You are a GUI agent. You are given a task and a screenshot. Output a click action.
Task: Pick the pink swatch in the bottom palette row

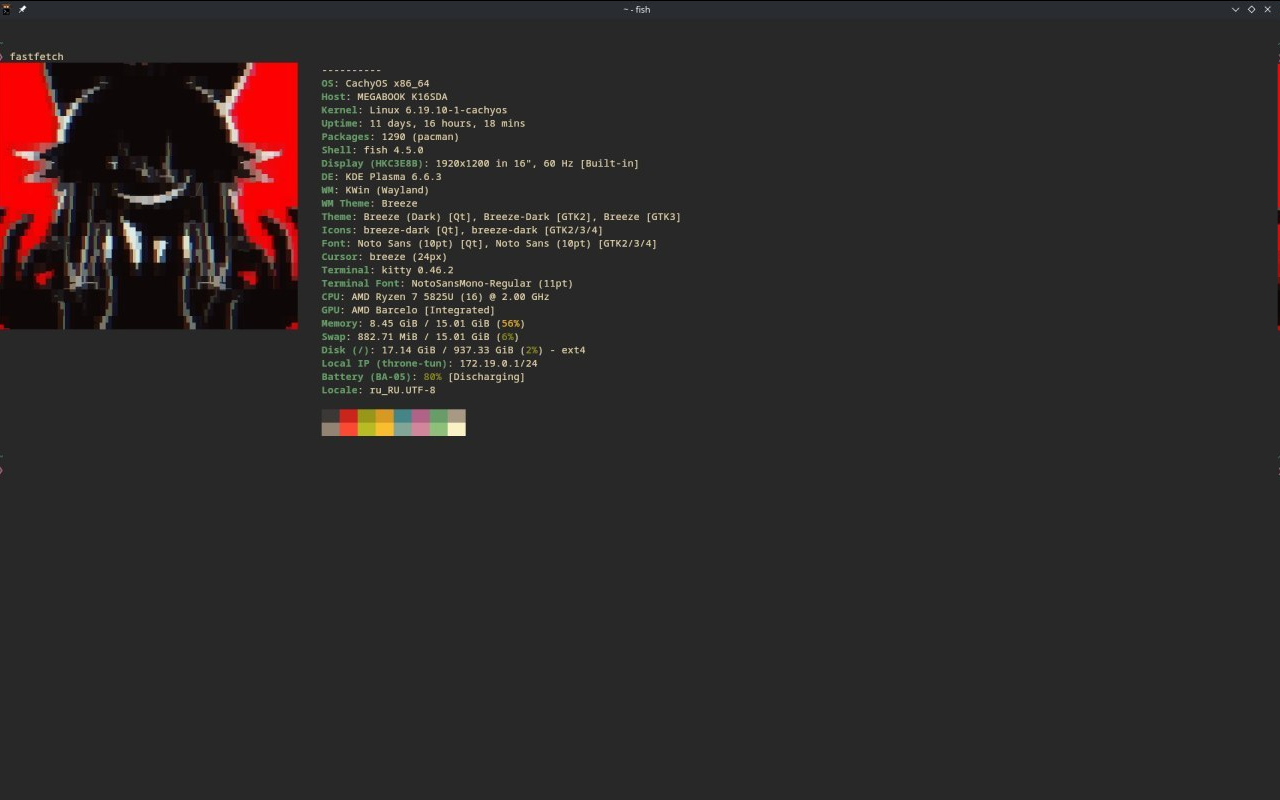tap(420, 429)
